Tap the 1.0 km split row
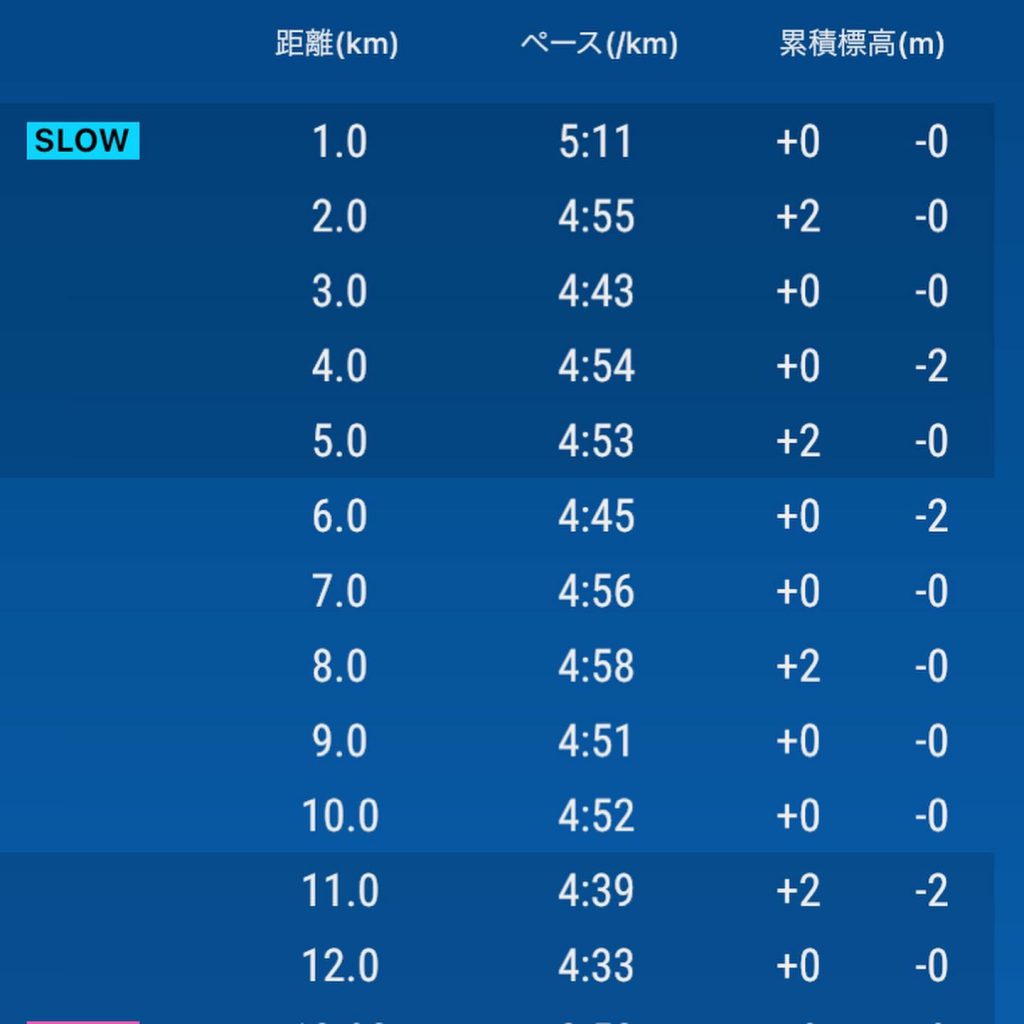 pos(497,141)
